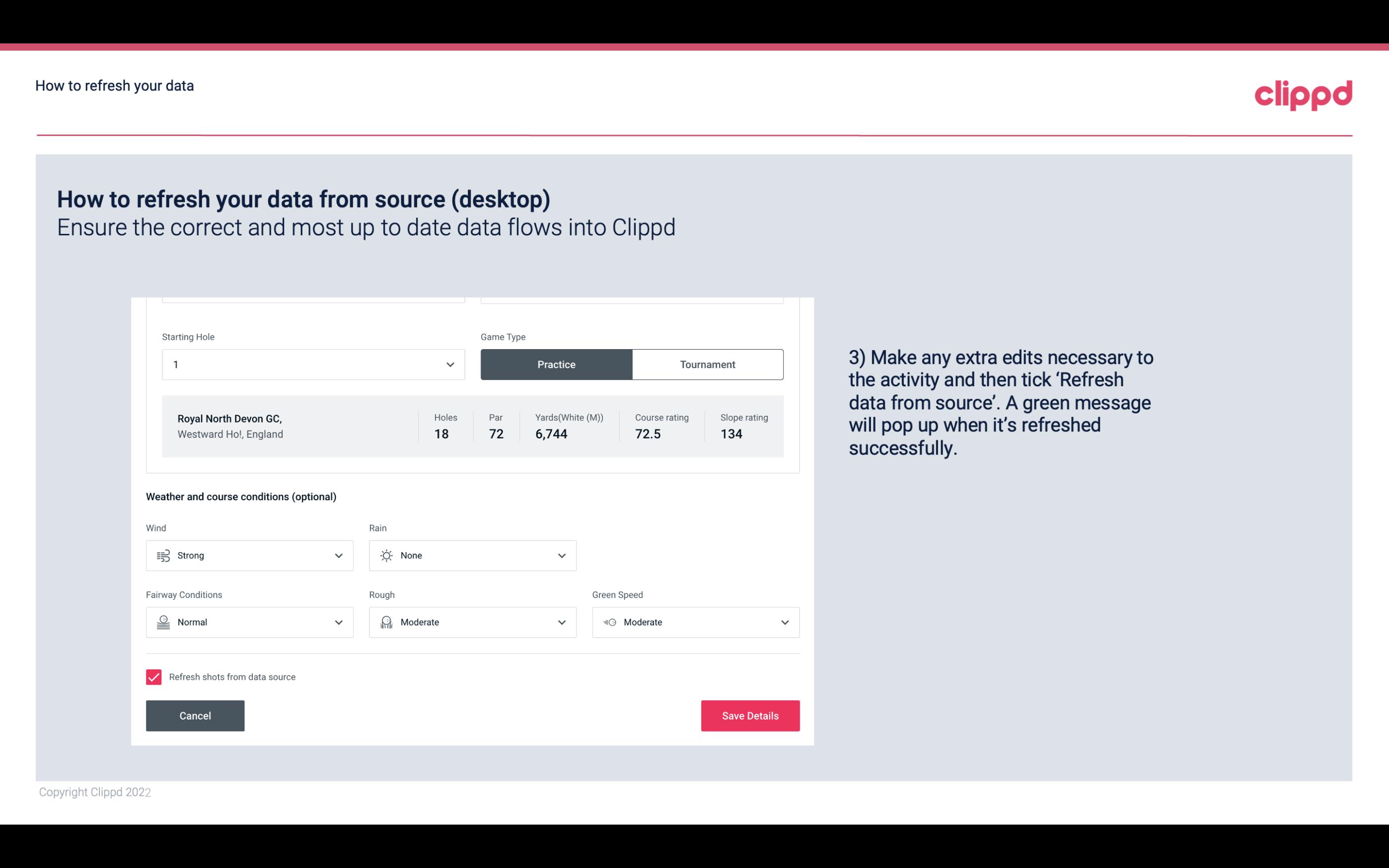Click the starting hole dropdown arrow
The height and width of the screenshot is (868, 1389).
(x=450, y=363)
